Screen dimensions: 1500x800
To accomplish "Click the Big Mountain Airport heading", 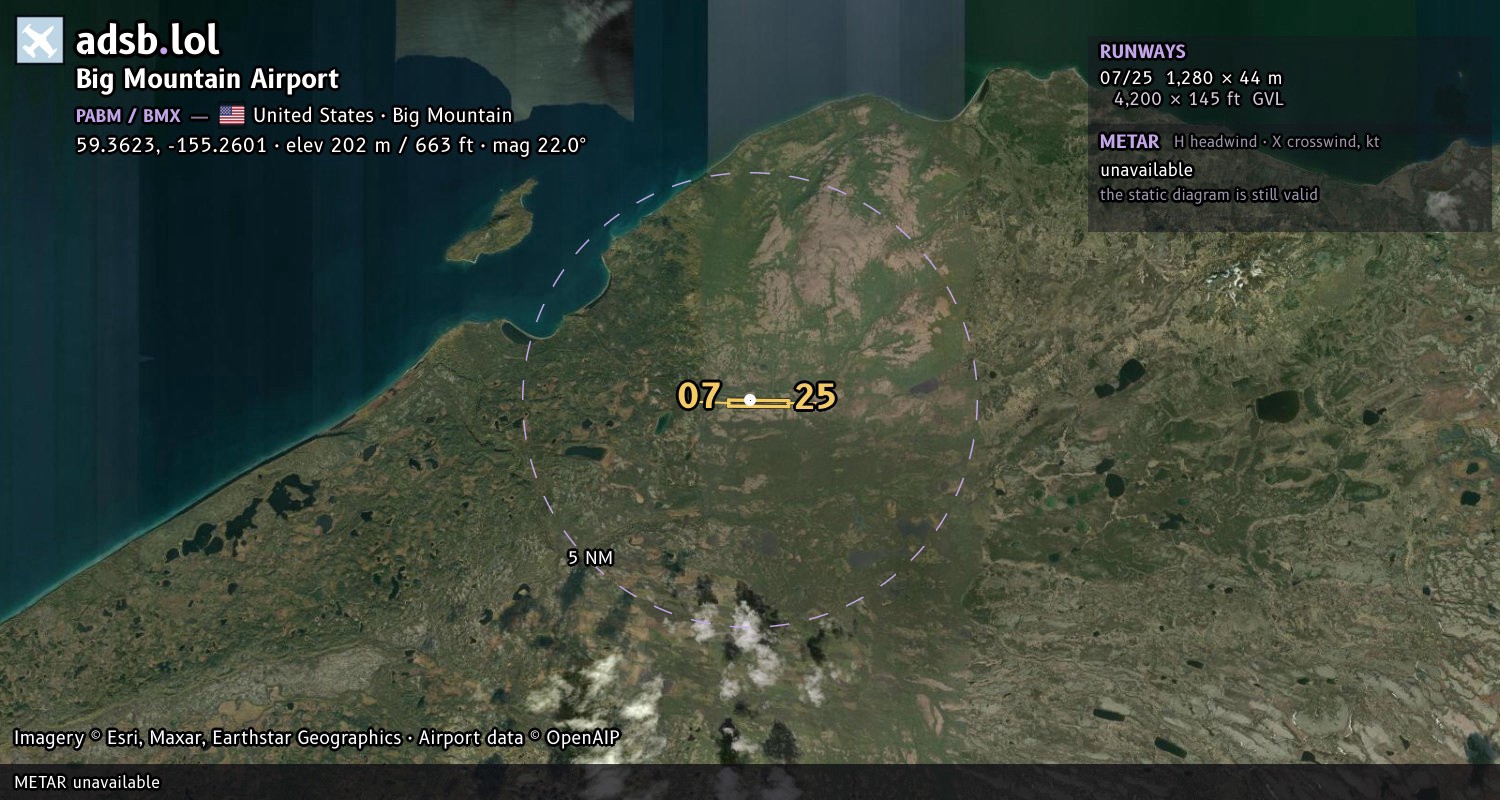I will (207, 79).
